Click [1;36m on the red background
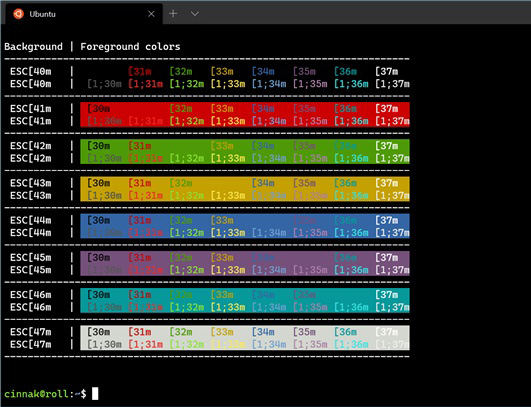531x407 pixels. click(x=352, y=121)
